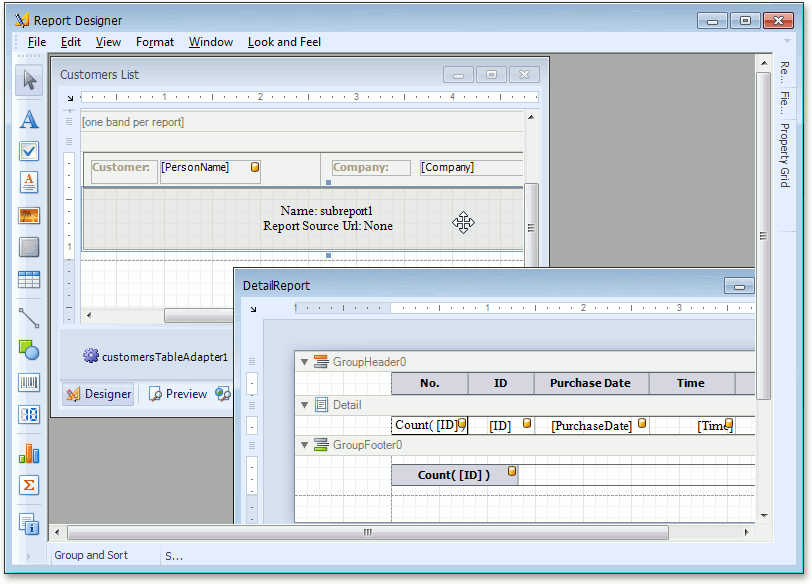Open the Format menu
Viewport: 812px width, 584px height.
155,42
